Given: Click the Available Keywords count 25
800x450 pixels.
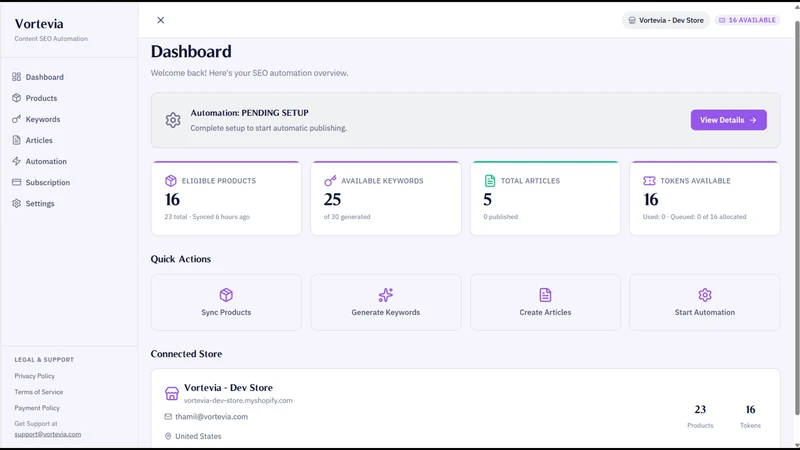Looking at the screenshot, I should point(333,199).
